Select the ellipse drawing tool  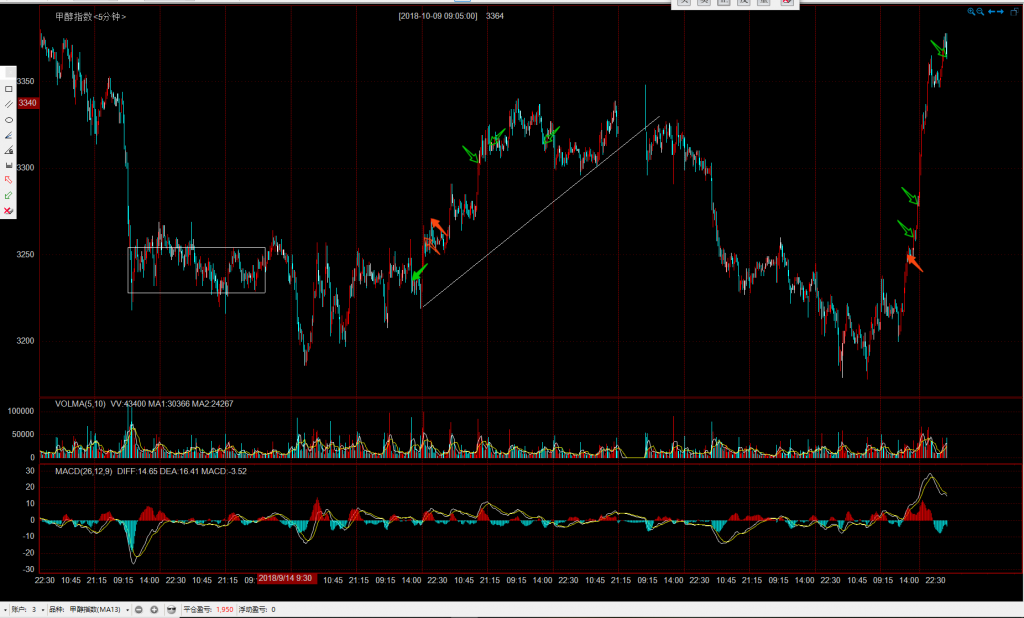[x=9, y=120]
